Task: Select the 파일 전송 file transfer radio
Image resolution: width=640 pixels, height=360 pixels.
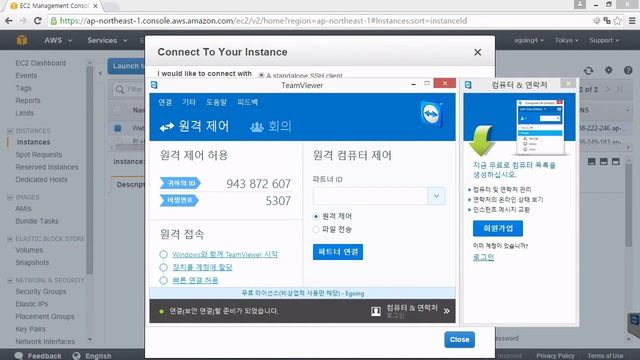Action: [316, 229]
